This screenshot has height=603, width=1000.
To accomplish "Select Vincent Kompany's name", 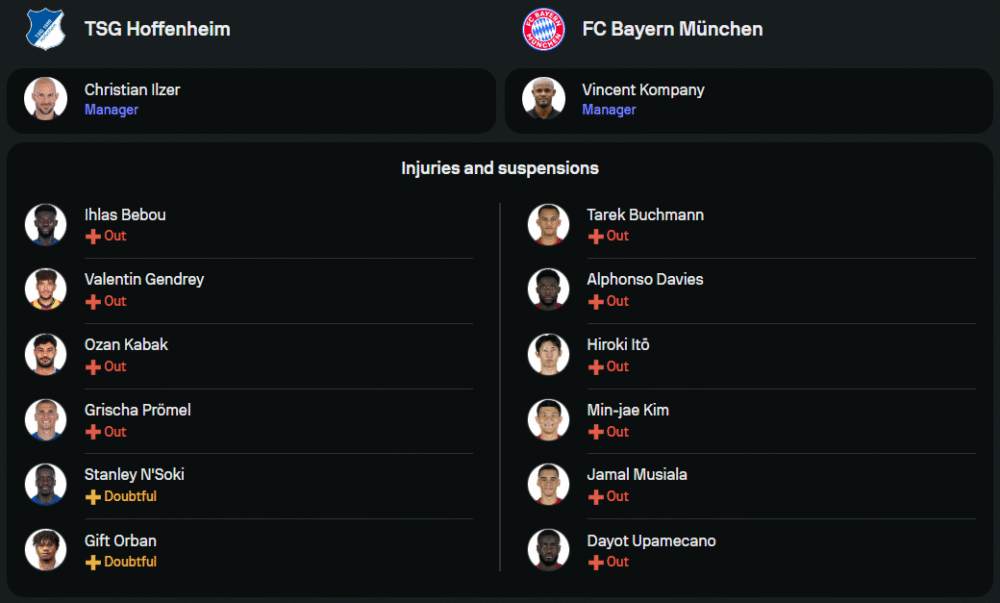I will 643,90.
